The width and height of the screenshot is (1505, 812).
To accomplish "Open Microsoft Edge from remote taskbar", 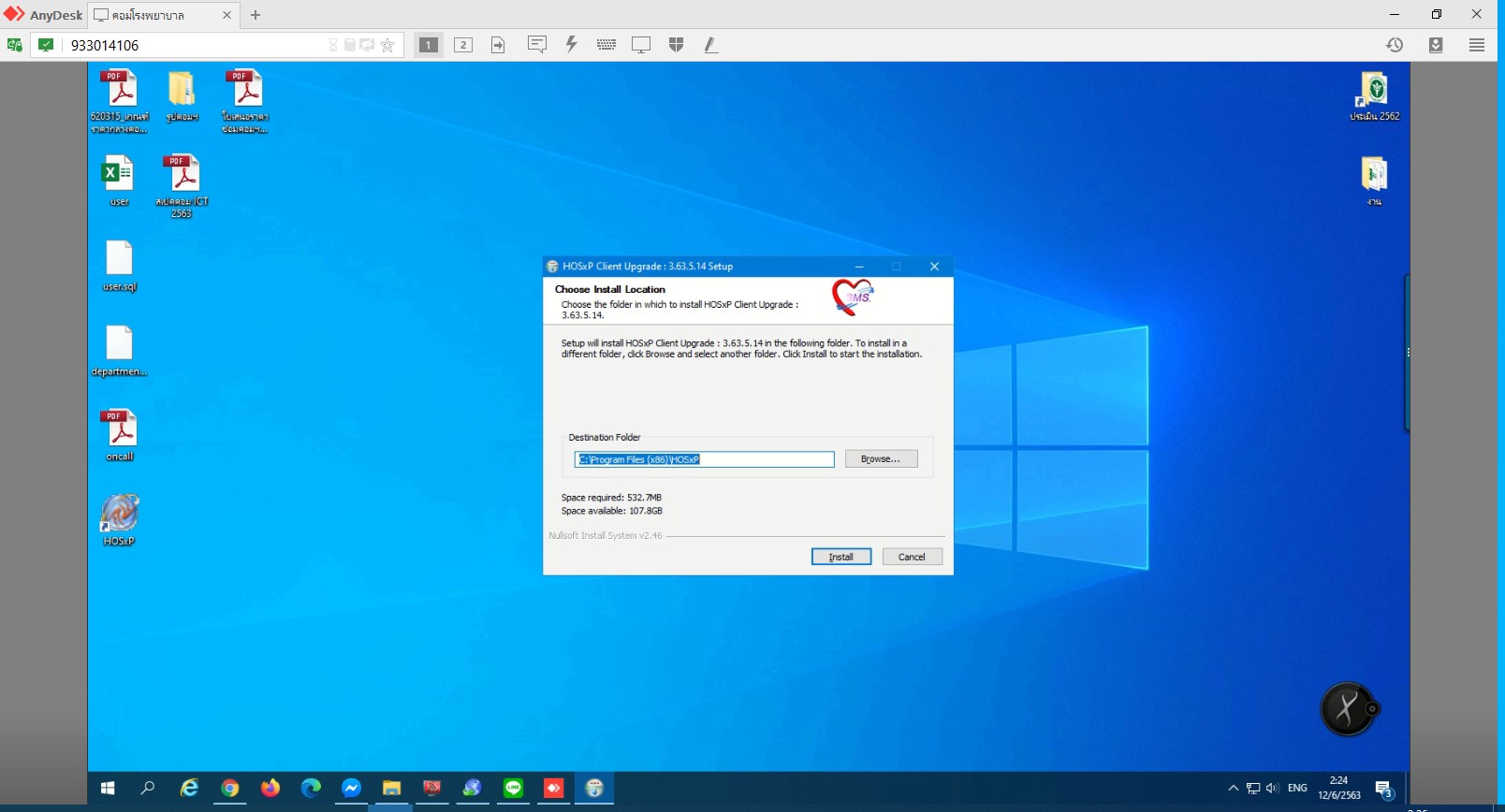I will [x=311, y=789].
